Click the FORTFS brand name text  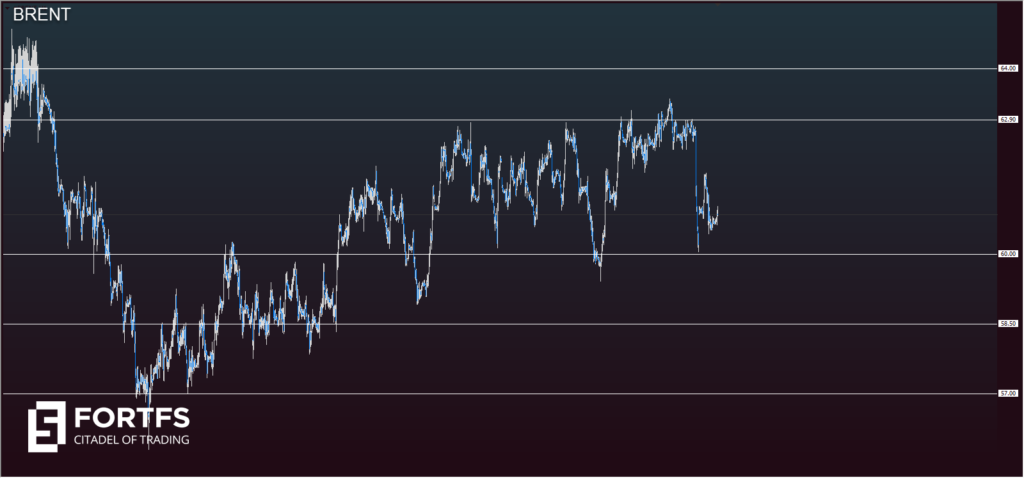click(131, 418)
